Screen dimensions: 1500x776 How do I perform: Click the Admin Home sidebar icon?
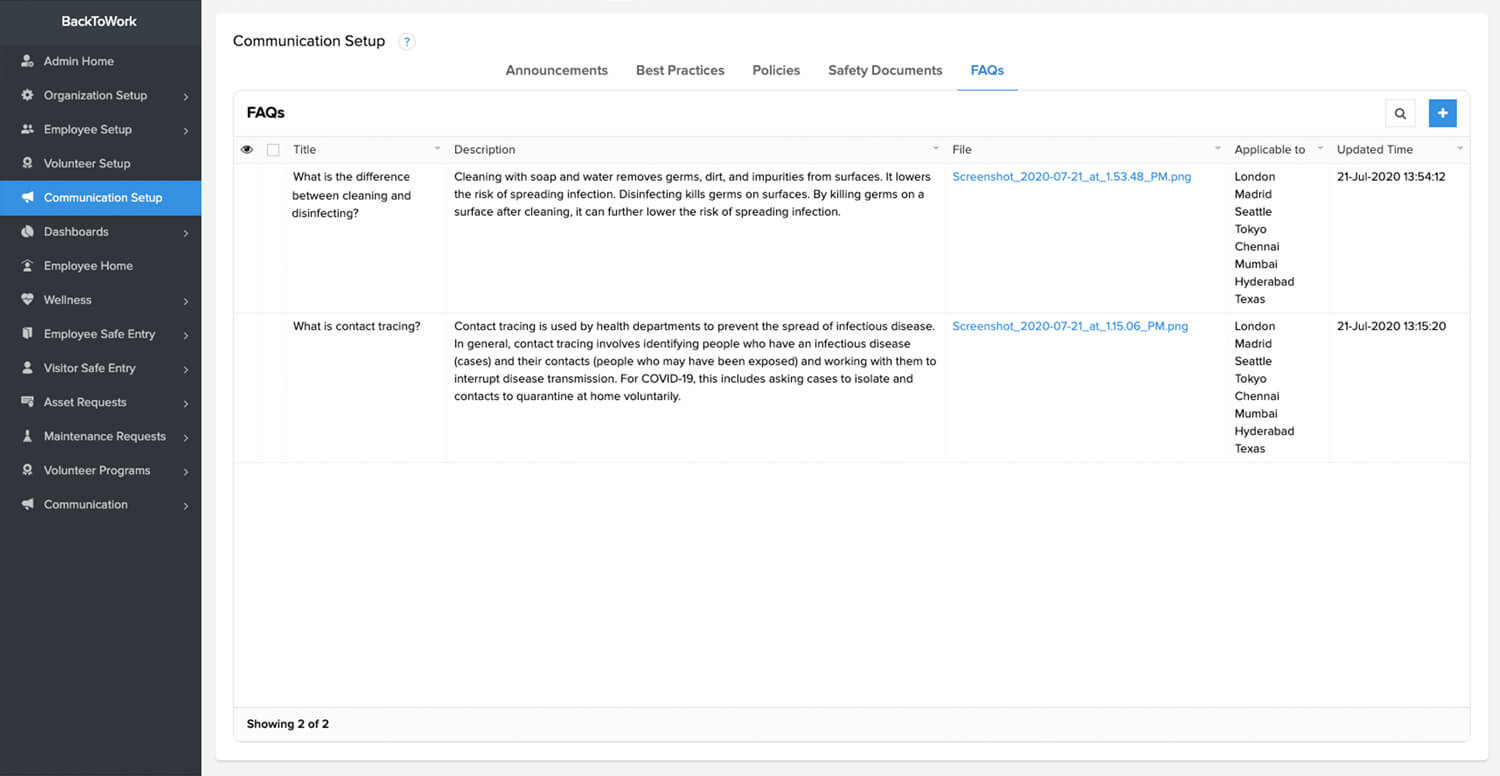click(x=28, y=61)
